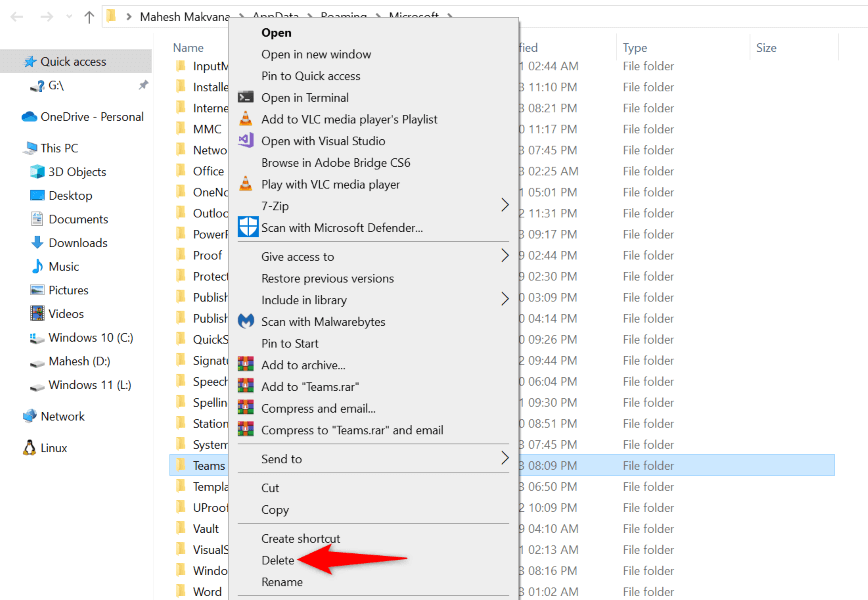The width and height of the screenshot is (868, 600).
Task: Click the WinRAR icon beside Add to archive
Action: [246, 365]
